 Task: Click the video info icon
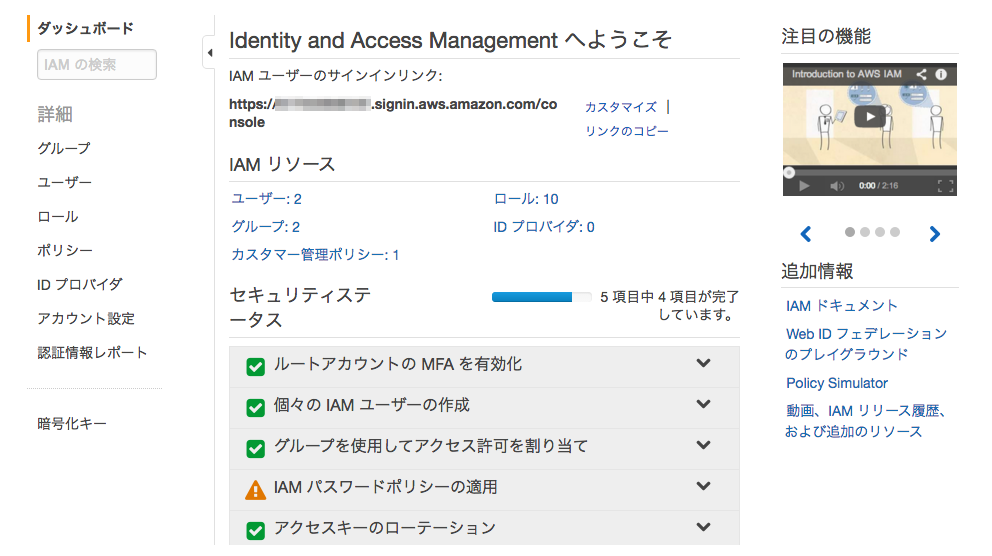(941, 74)
